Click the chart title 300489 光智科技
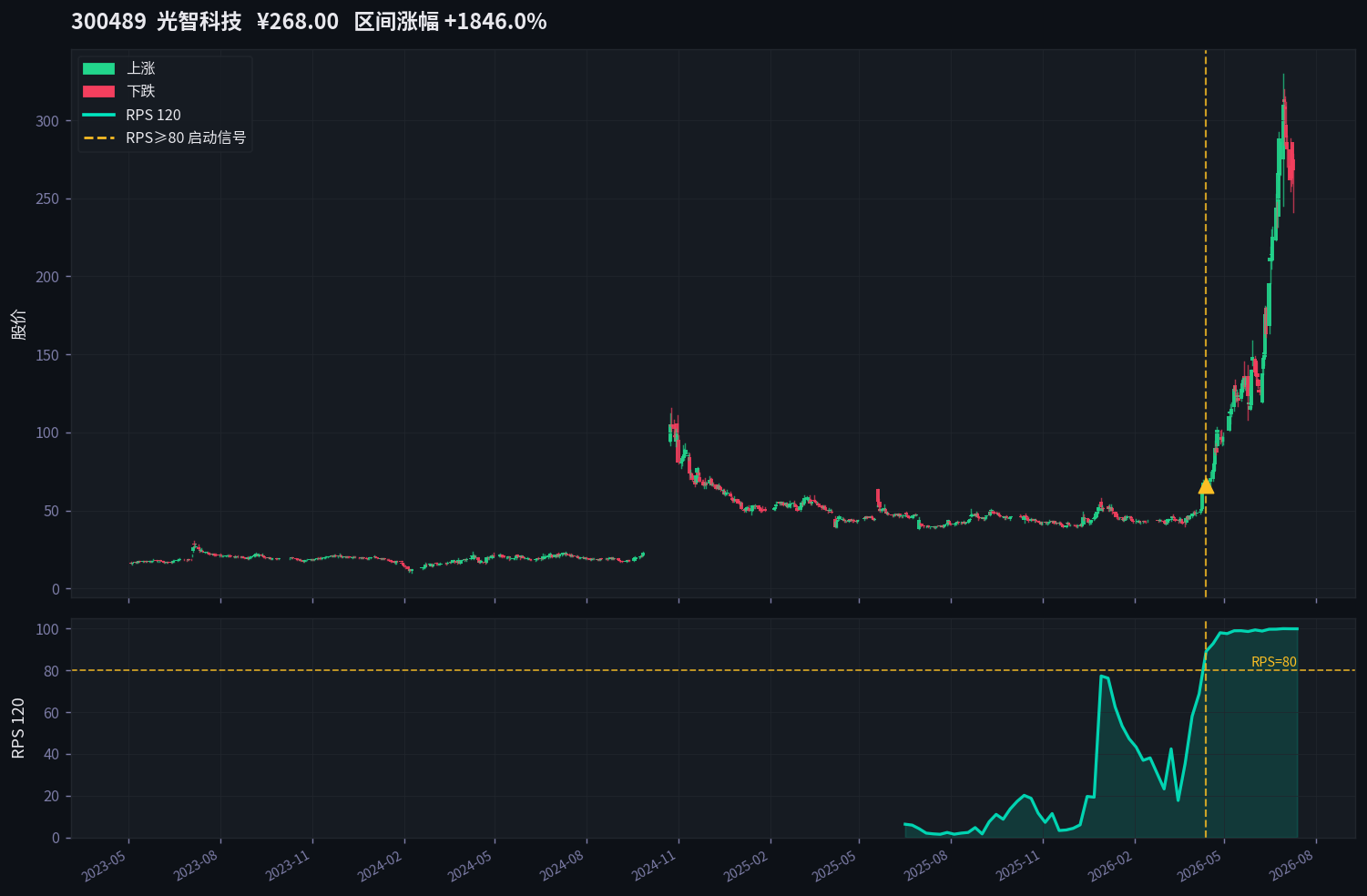The height and width of the screenshot is (896, 1367). click(157, 21)
